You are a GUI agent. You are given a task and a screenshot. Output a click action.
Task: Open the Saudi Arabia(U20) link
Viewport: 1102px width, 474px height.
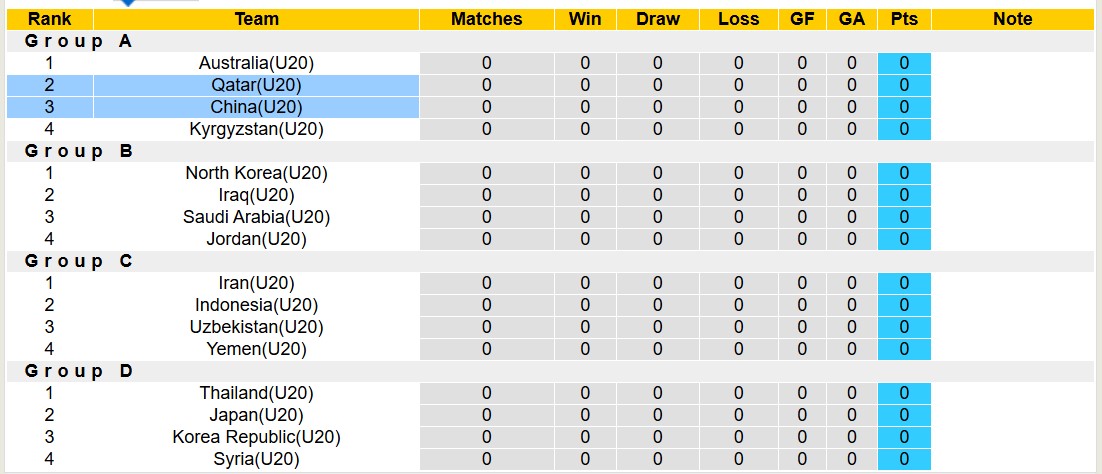tap(256, 217)
